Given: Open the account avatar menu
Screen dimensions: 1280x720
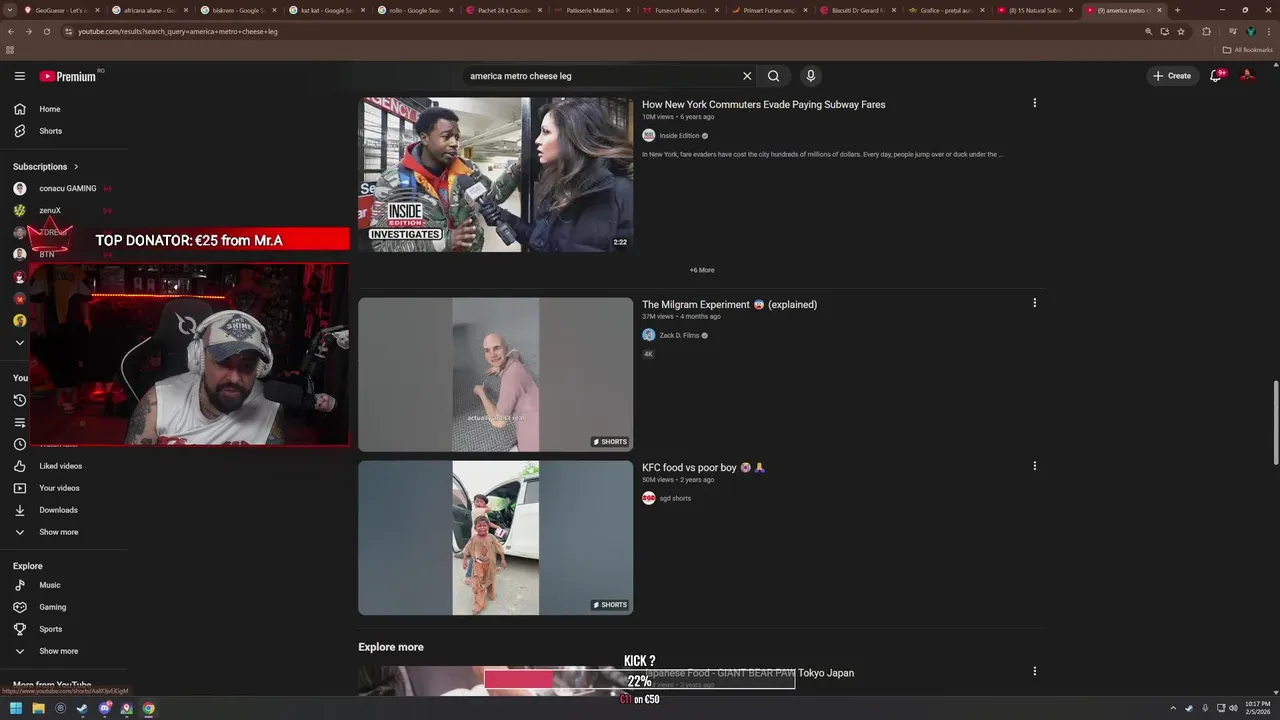Looking at the screenshot, I should (x=1247, y=76).
